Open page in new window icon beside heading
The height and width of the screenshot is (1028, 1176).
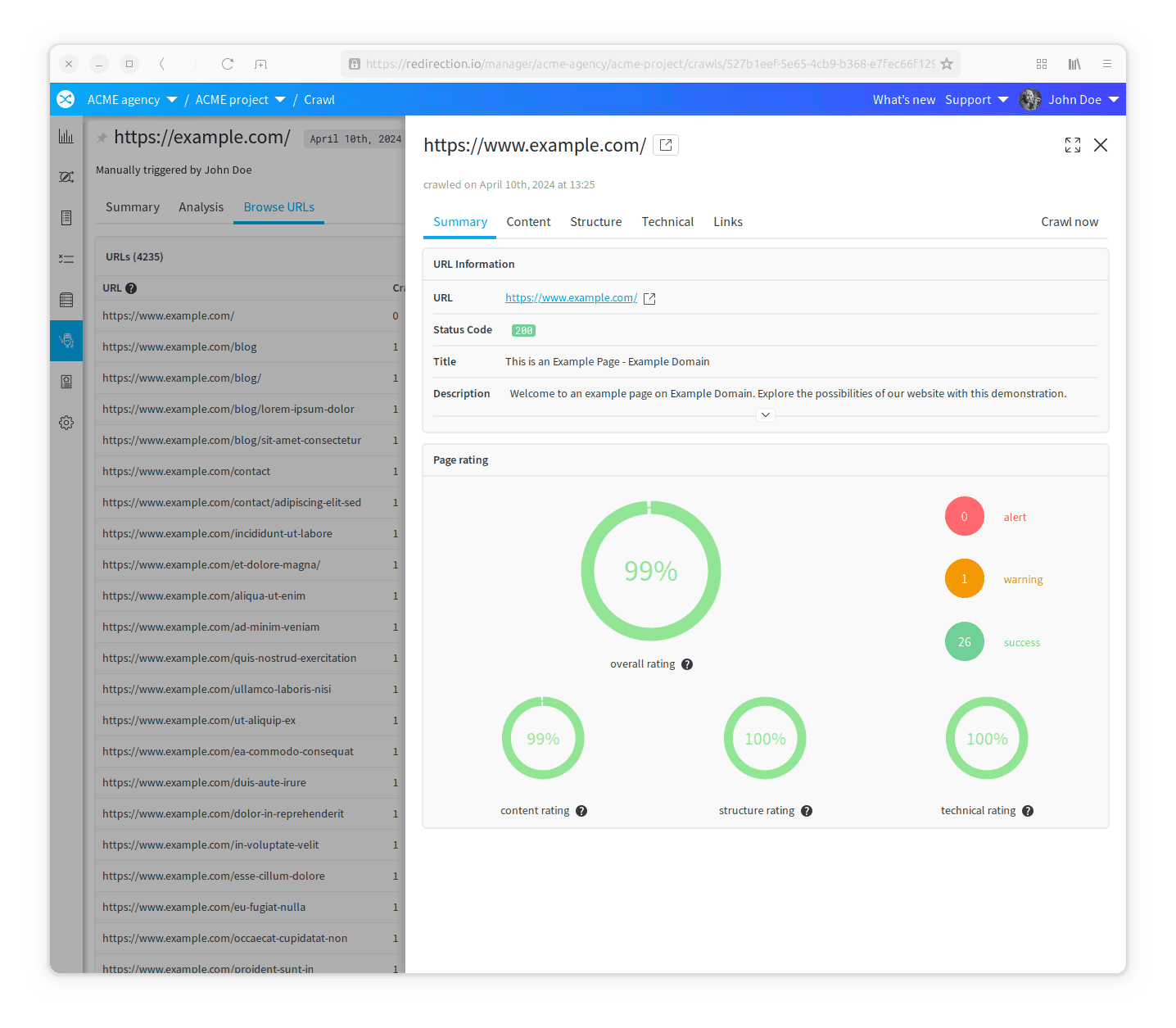(666, 145)
